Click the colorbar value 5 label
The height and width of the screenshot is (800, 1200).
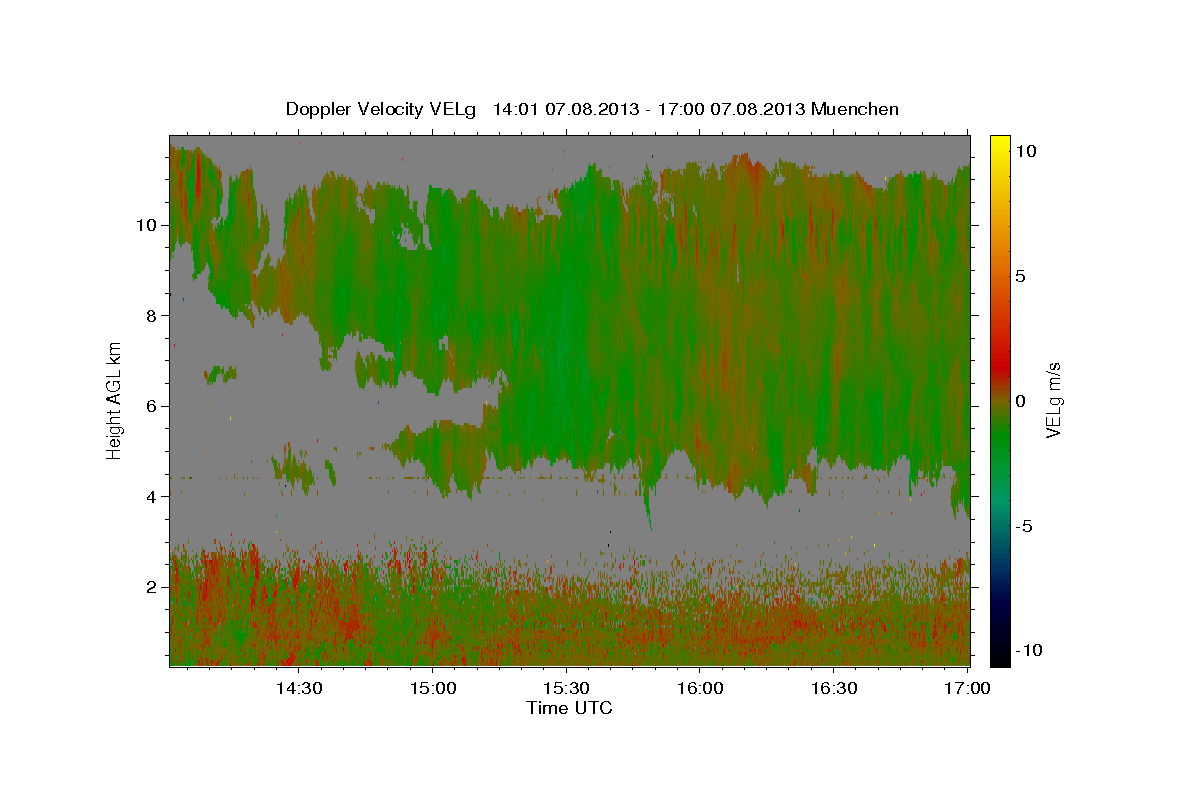click(x=1020, y=276)
